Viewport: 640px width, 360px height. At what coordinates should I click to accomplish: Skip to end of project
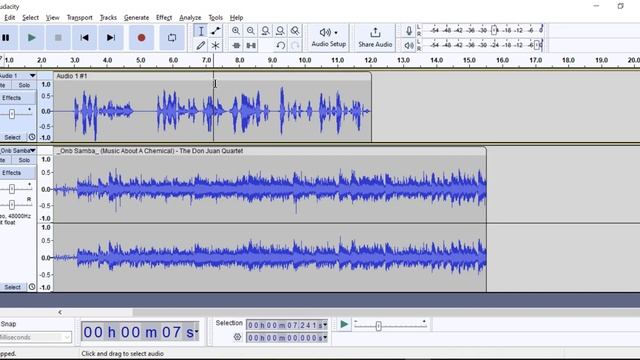(x=111, y=38)
